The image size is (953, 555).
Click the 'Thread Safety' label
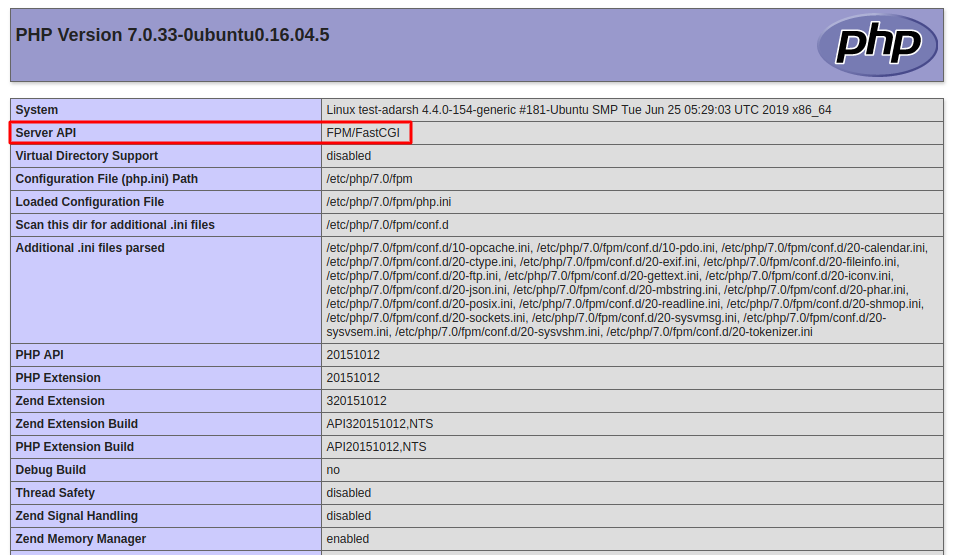click(55, 494)
